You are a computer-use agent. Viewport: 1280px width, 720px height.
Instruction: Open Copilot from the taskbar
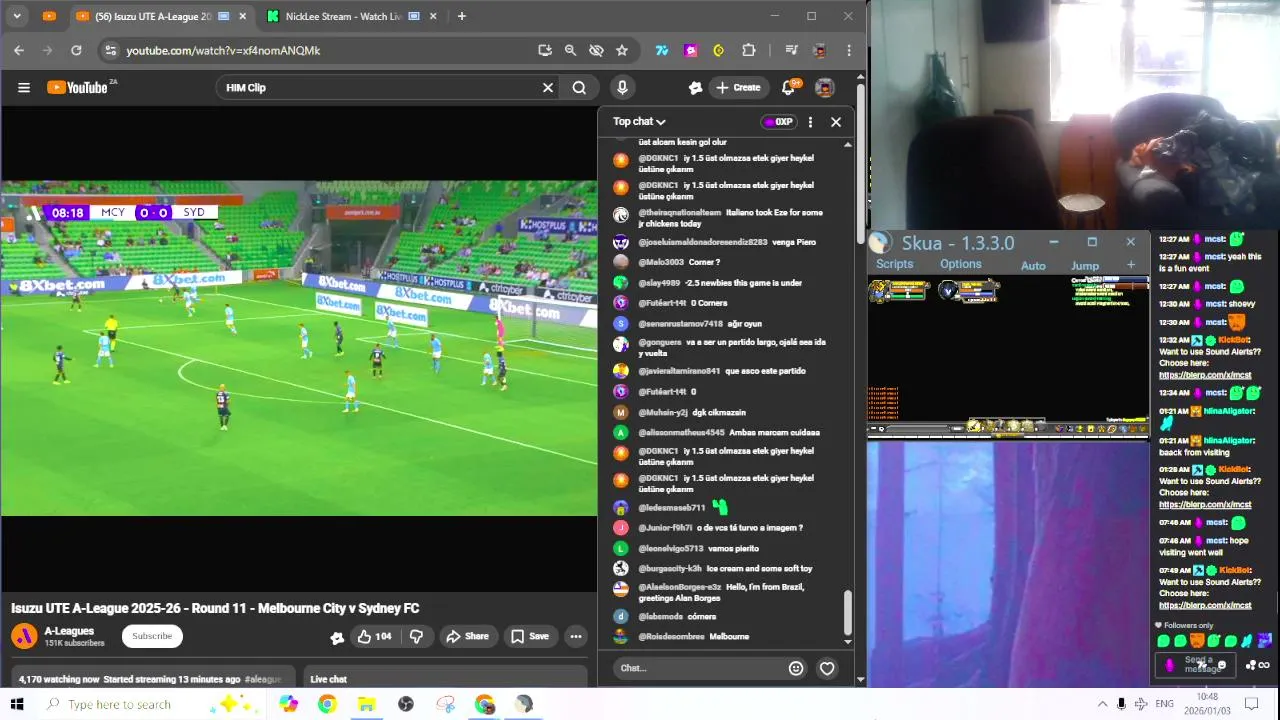(289, 704)
